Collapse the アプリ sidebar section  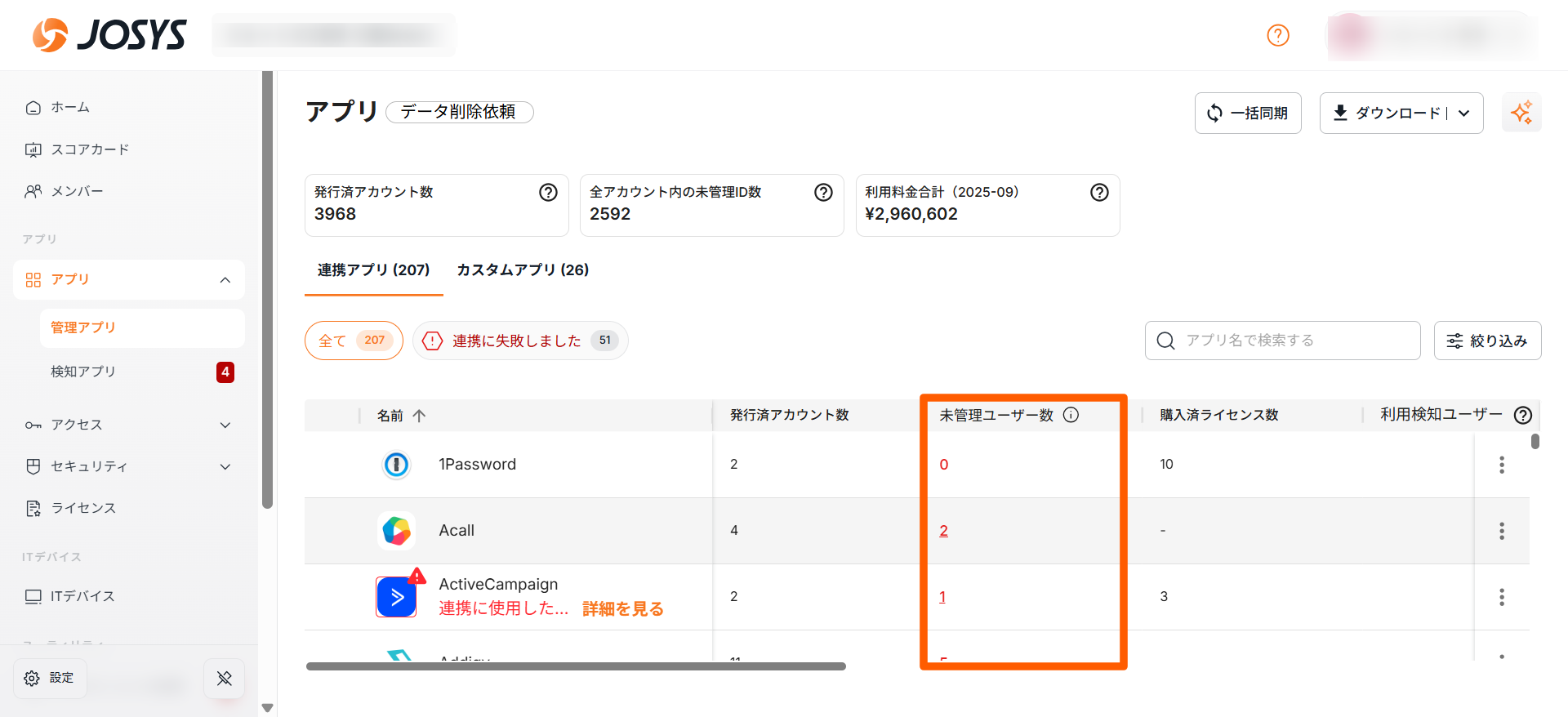click(225, 280)
